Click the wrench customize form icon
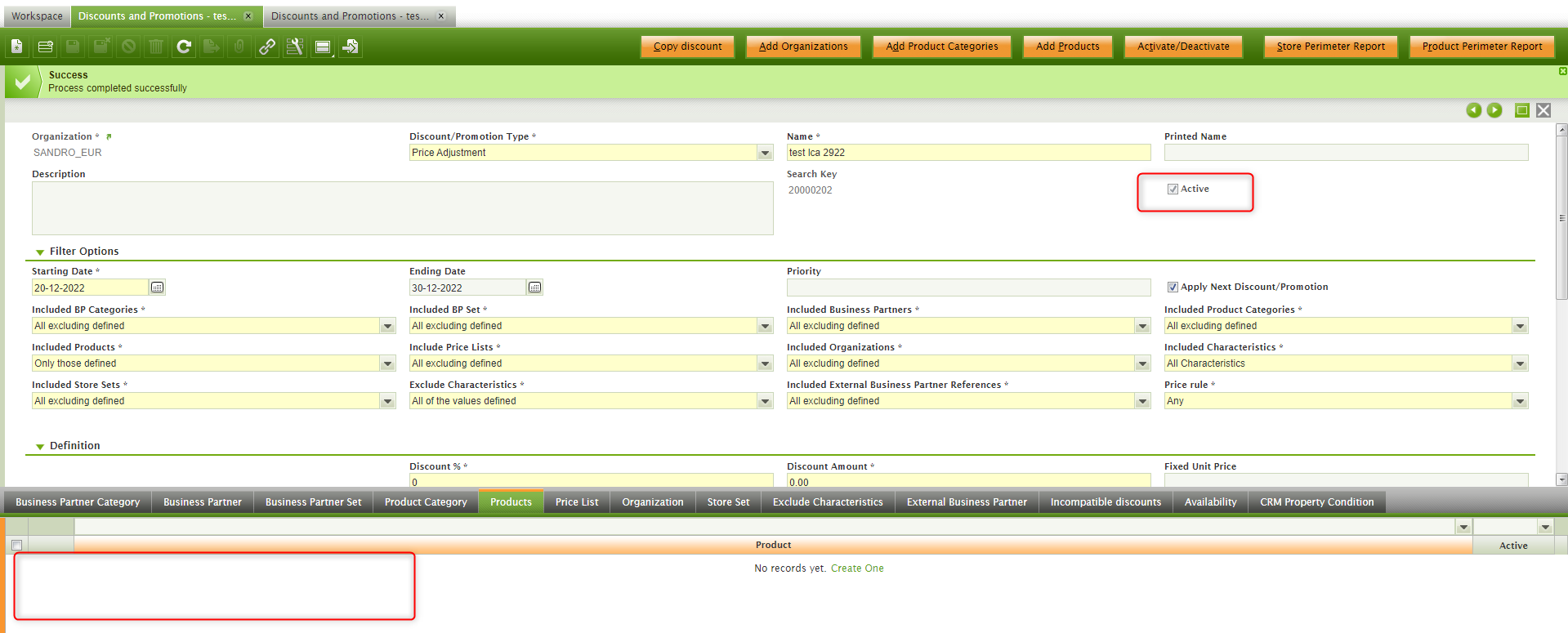 295,47
